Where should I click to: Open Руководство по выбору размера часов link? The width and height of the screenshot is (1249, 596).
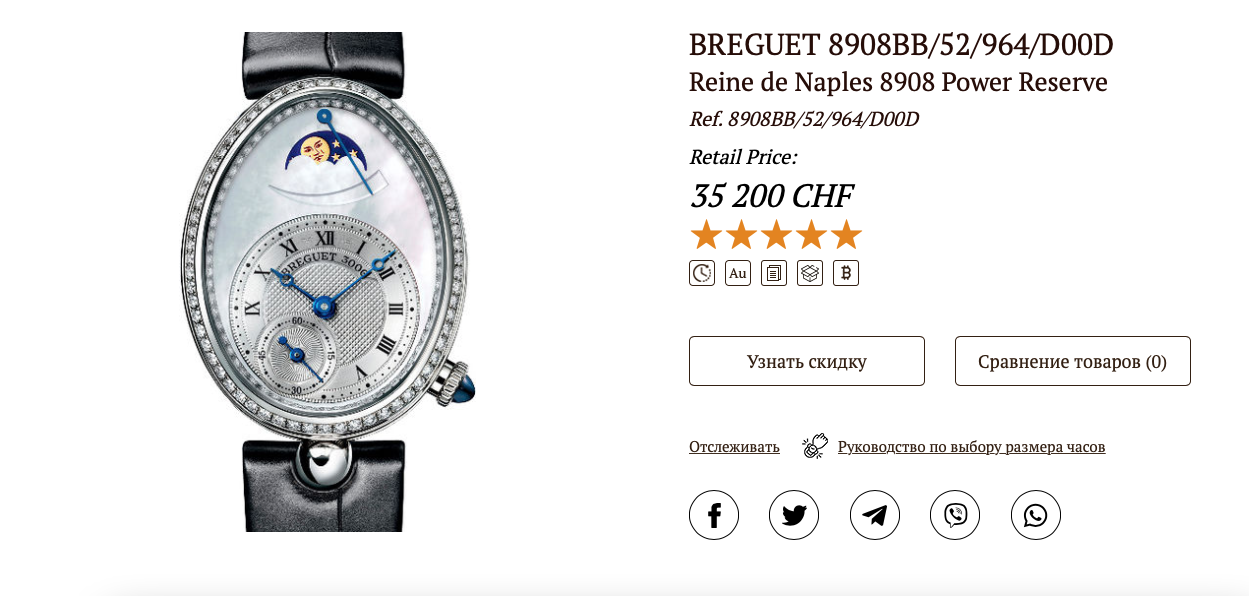click(x=971, y=447)
